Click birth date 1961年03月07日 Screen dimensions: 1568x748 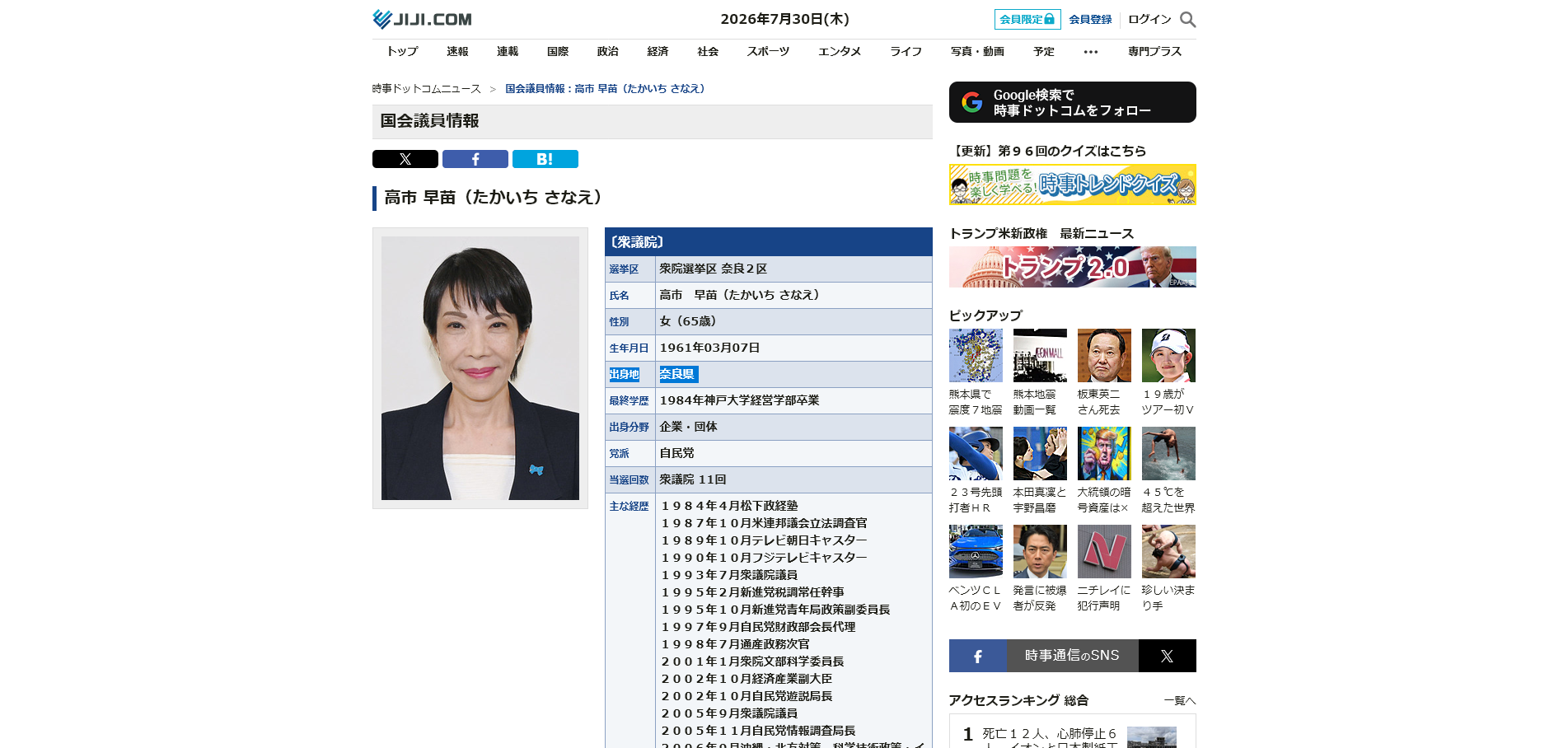[710, 348]
